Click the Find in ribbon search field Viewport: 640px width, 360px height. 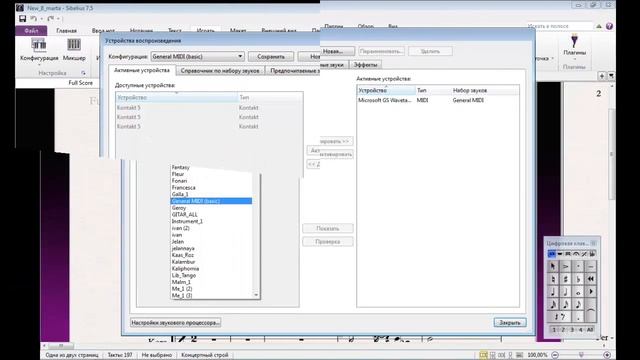[559, 26]
